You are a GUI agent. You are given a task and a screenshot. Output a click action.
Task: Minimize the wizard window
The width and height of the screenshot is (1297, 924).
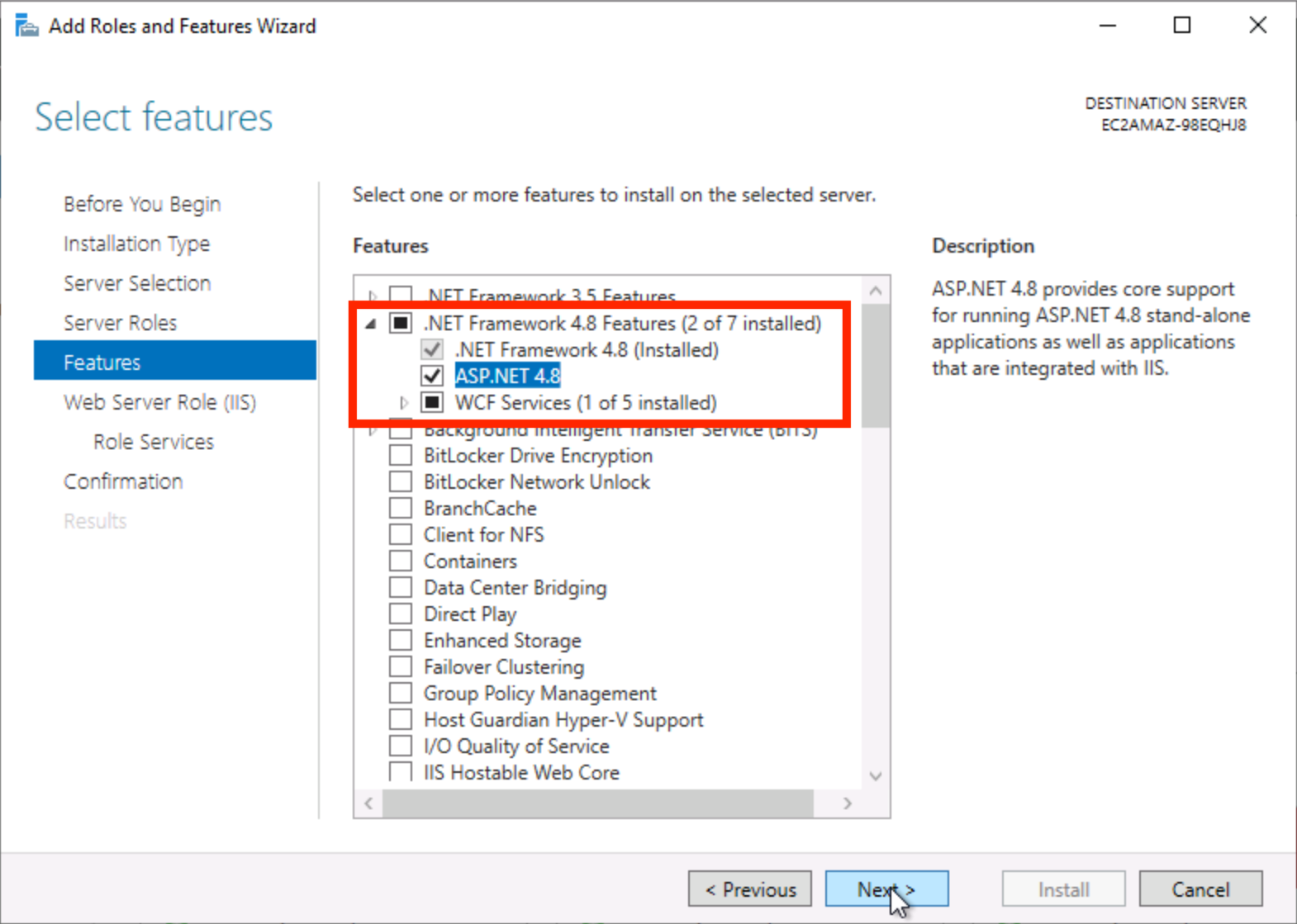coord(1108,26)
